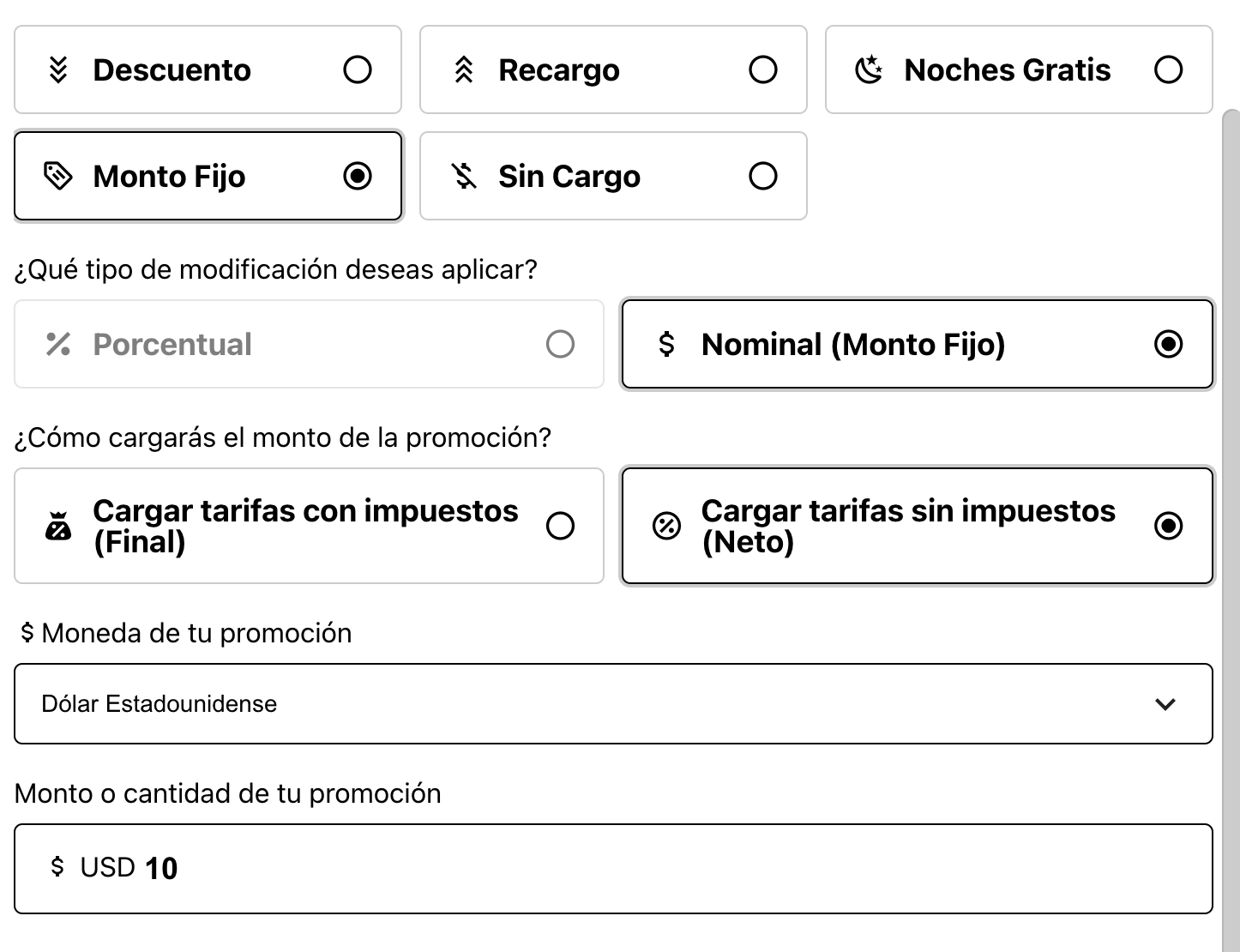Click the chevron on the currency selector
1240x952 pixels.
1165,703
